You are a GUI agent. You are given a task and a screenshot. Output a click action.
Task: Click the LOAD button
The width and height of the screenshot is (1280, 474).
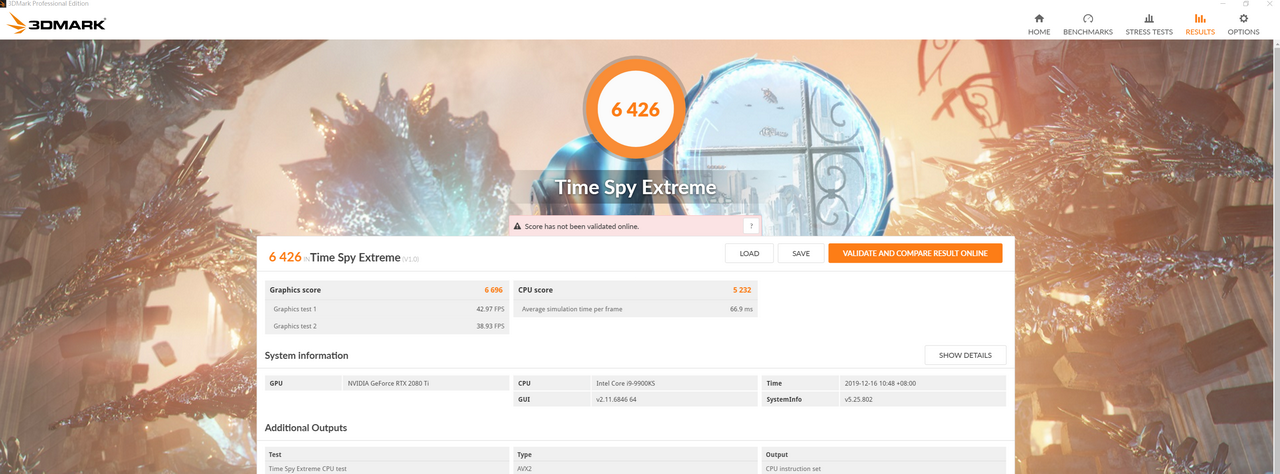click(749, 254)
